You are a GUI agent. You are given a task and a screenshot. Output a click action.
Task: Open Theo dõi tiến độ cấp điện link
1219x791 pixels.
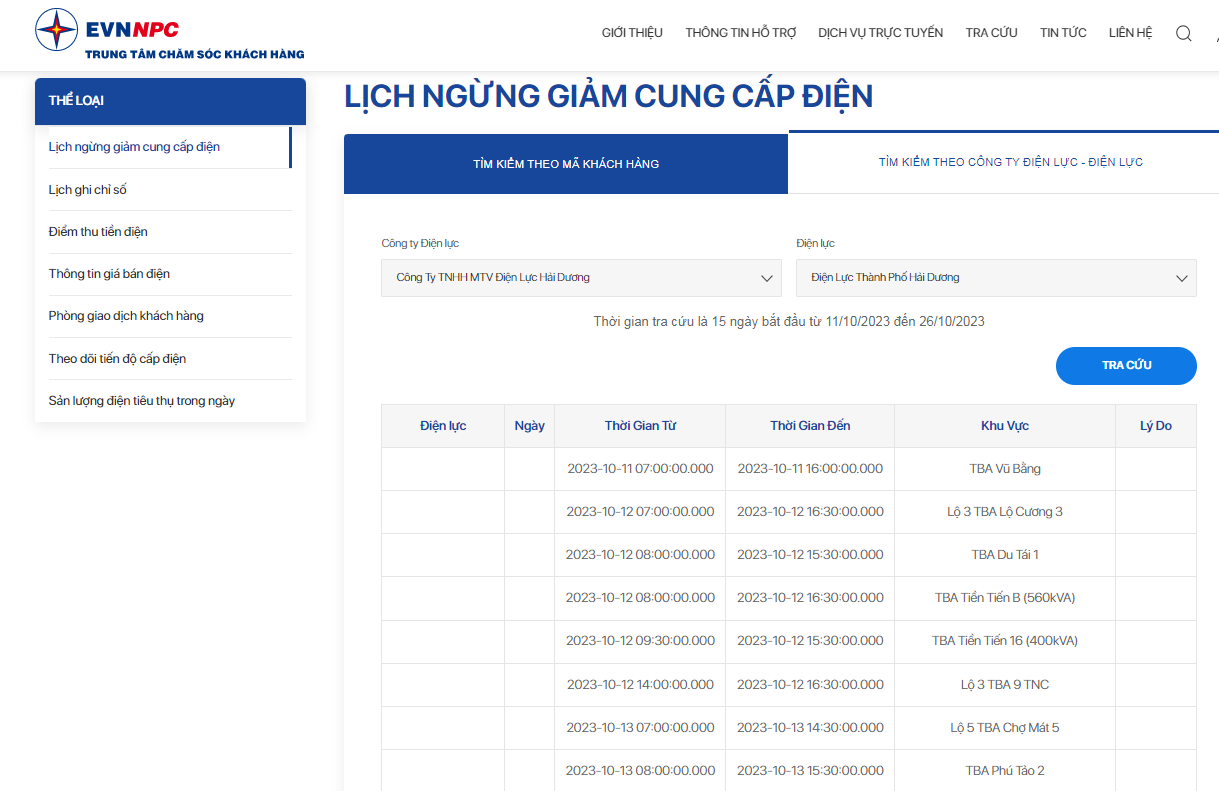coord(117,359)
